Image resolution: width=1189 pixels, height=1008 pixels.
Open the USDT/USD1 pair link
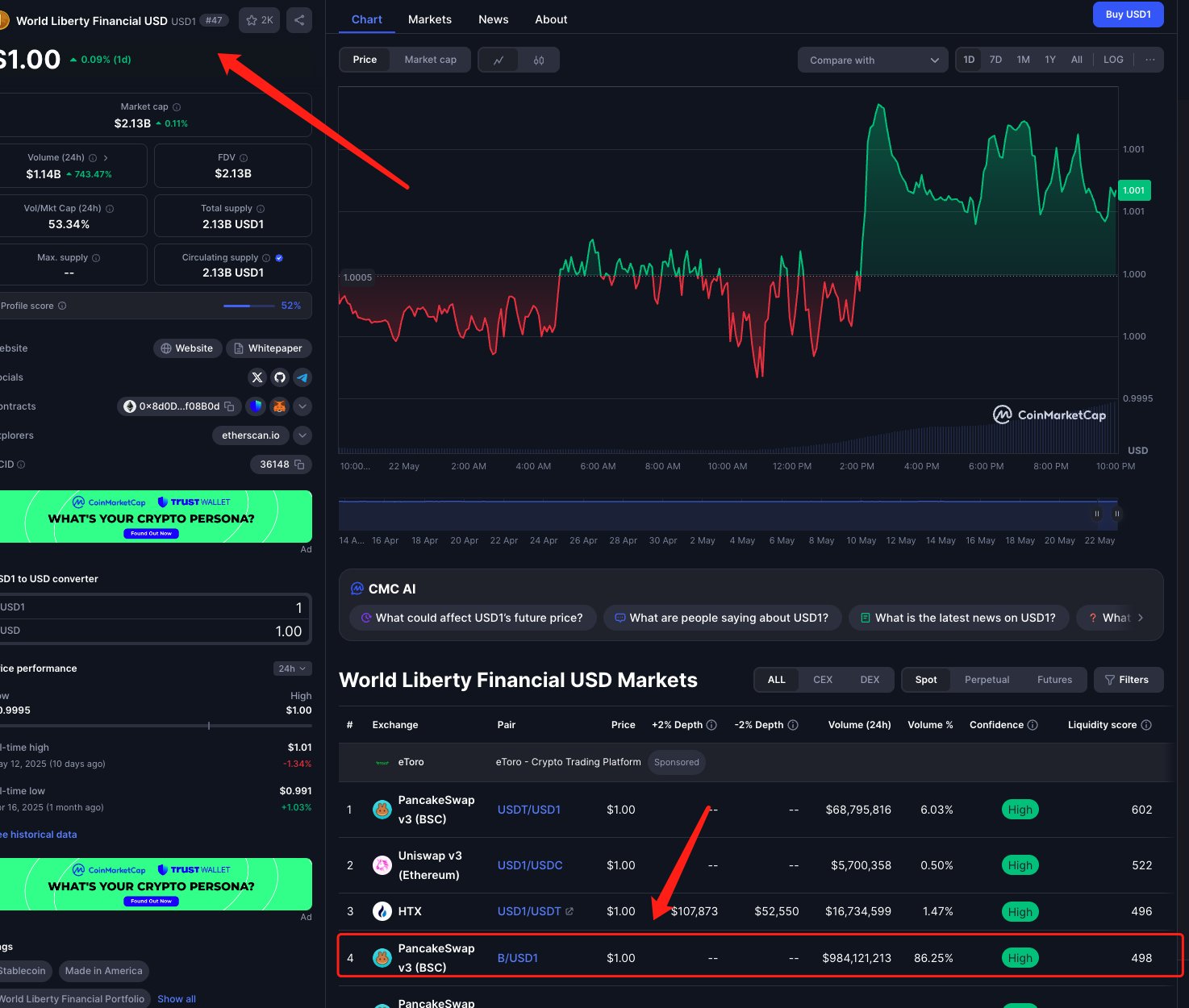coord(528,810)
